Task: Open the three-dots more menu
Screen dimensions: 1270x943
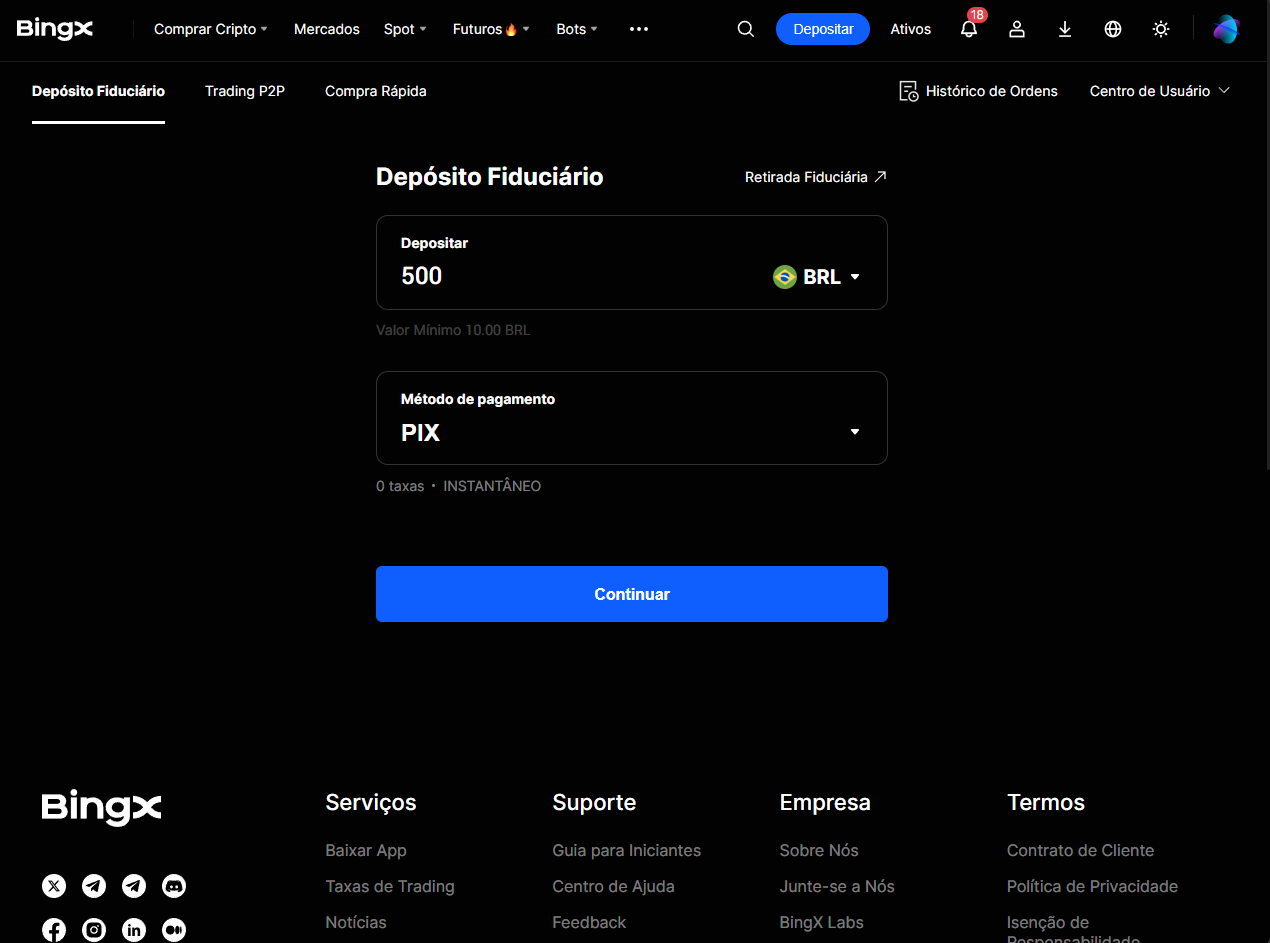Action: [x=639, y=29]
